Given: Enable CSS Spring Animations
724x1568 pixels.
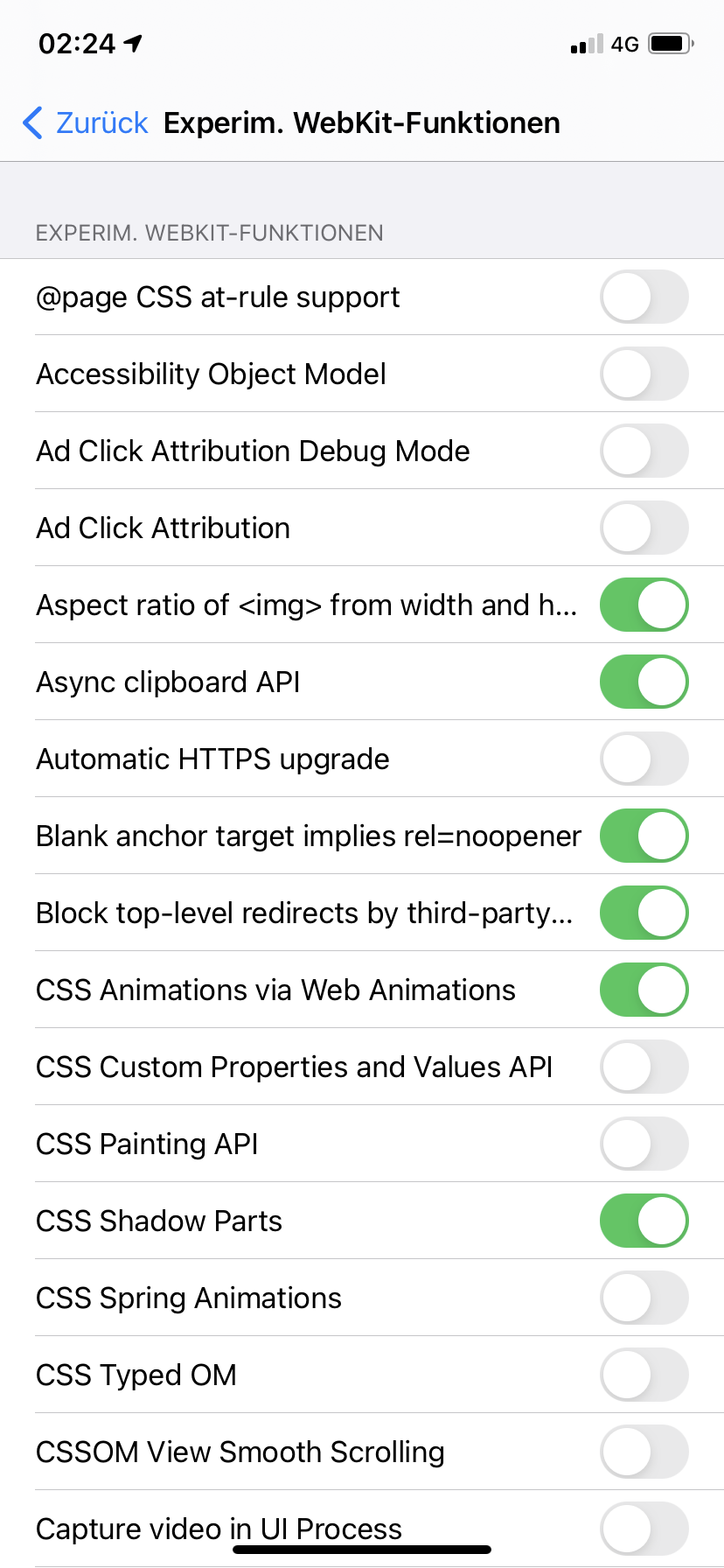Looking at the screenshot, I should tap(644, 1298).
